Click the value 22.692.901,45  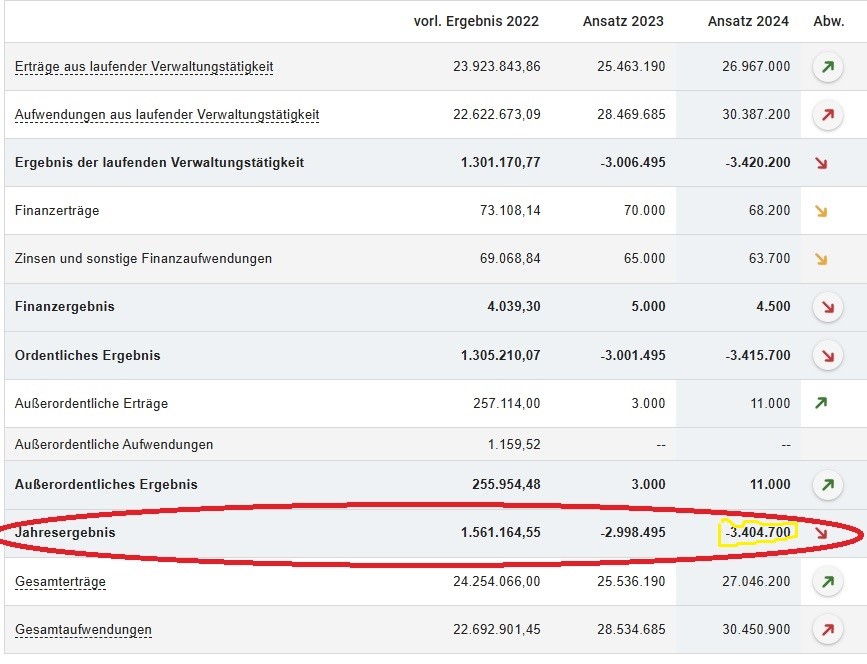497,630
